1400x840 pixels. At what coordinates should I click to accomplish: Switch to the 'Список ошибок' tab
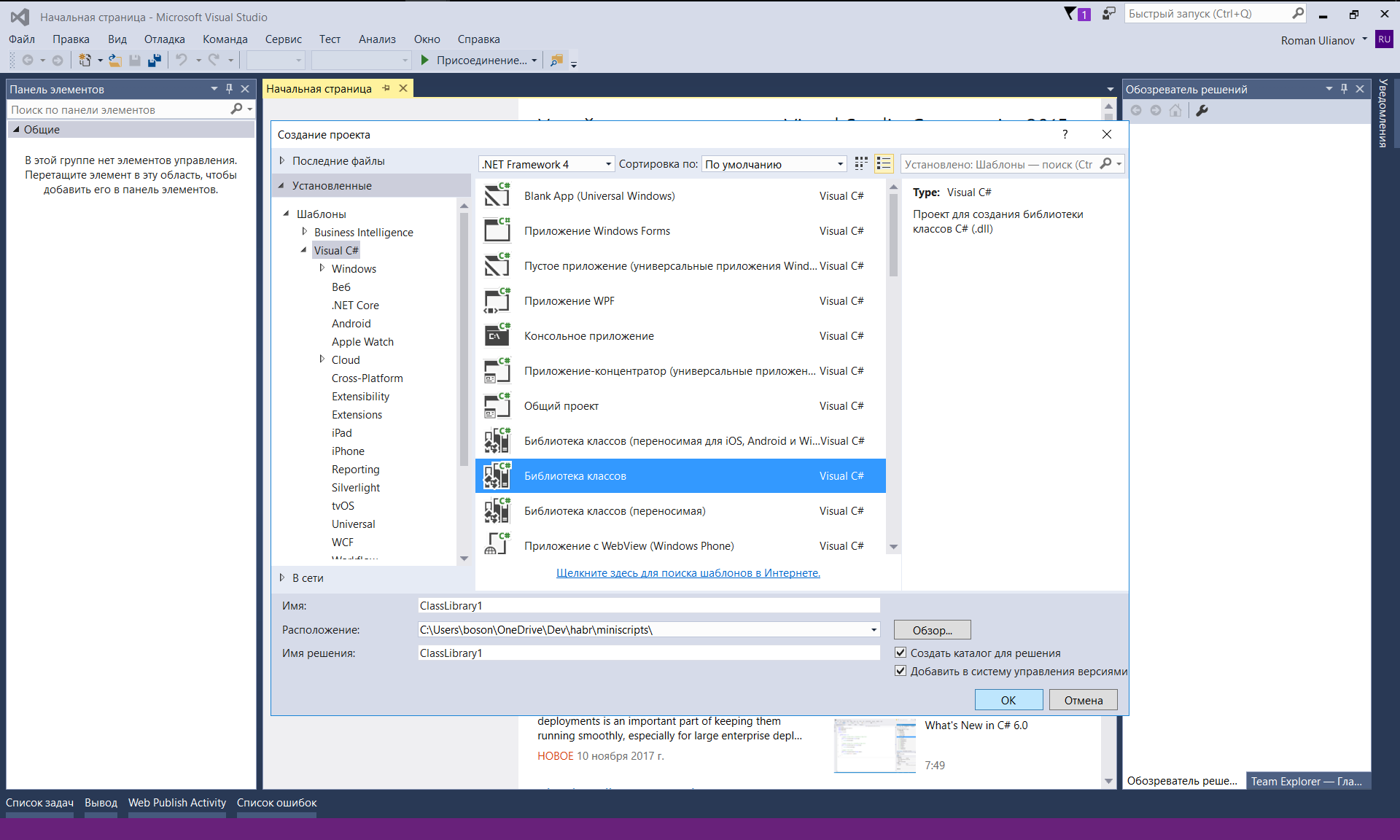(x=276, y=803)
